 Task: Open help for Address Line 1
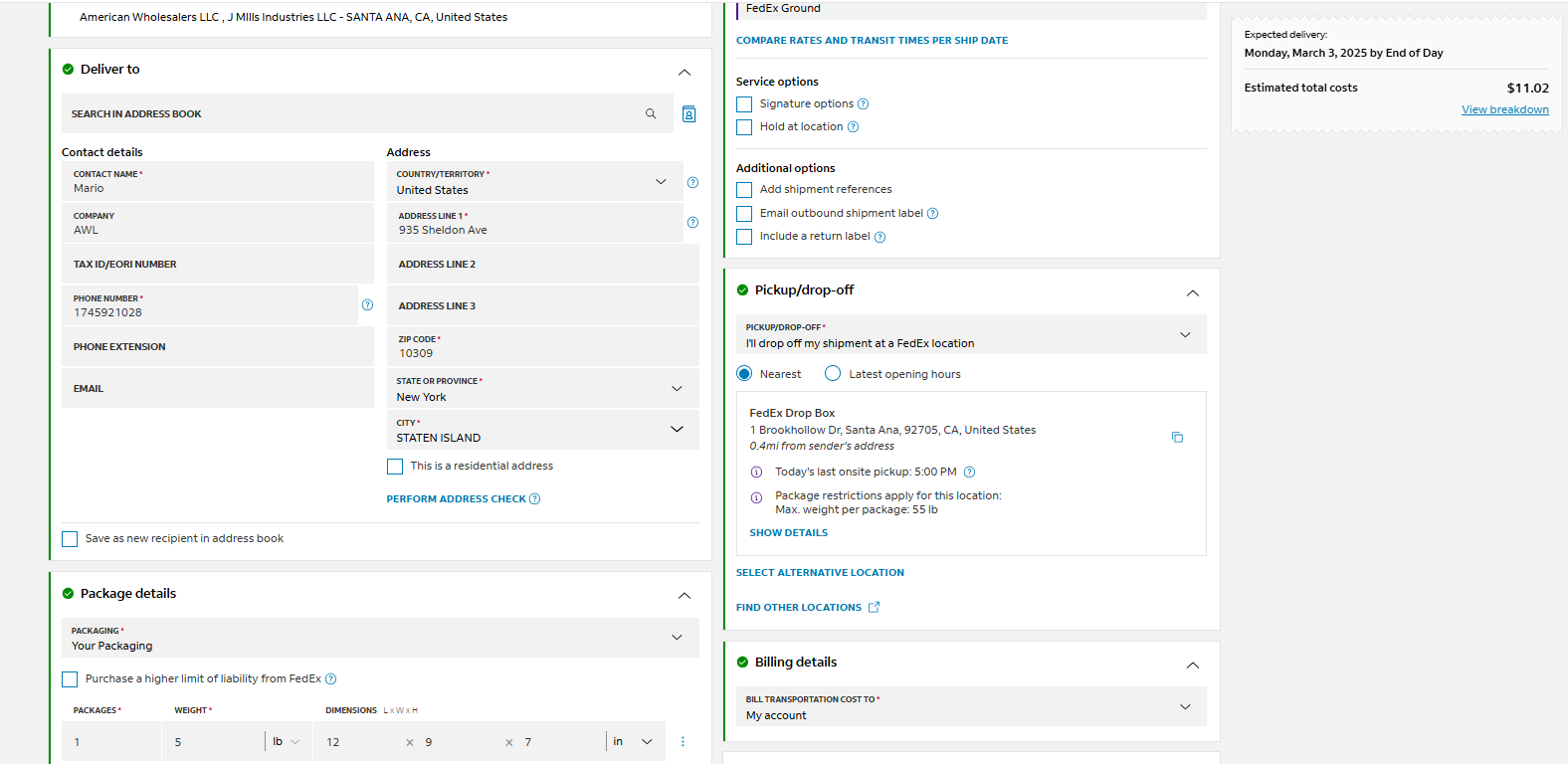click(692, 222)
